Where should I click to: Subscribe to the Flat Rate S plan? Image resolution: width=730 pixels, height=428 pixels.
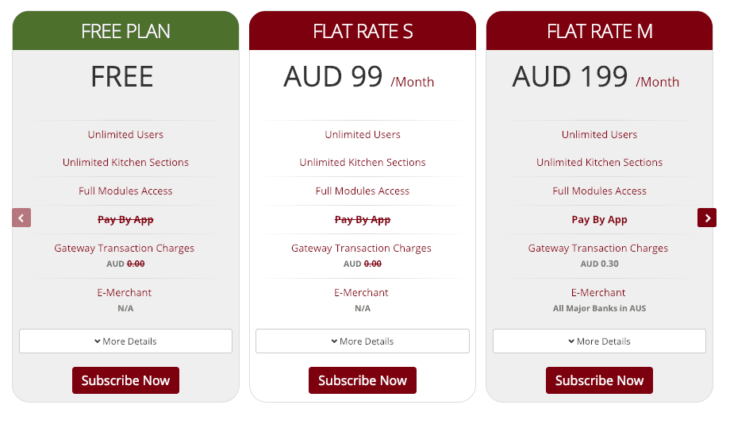[x=362, y=380]
